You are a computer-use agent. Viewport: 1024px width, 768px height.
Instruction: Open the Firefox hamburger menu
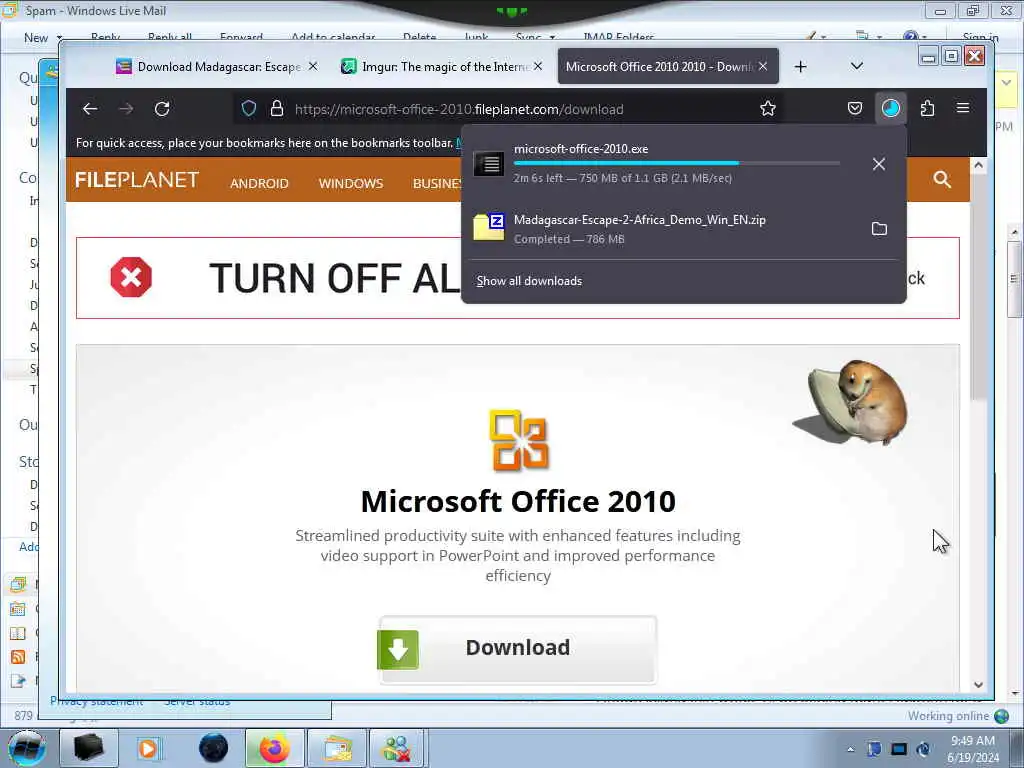[x=963, y=108]
